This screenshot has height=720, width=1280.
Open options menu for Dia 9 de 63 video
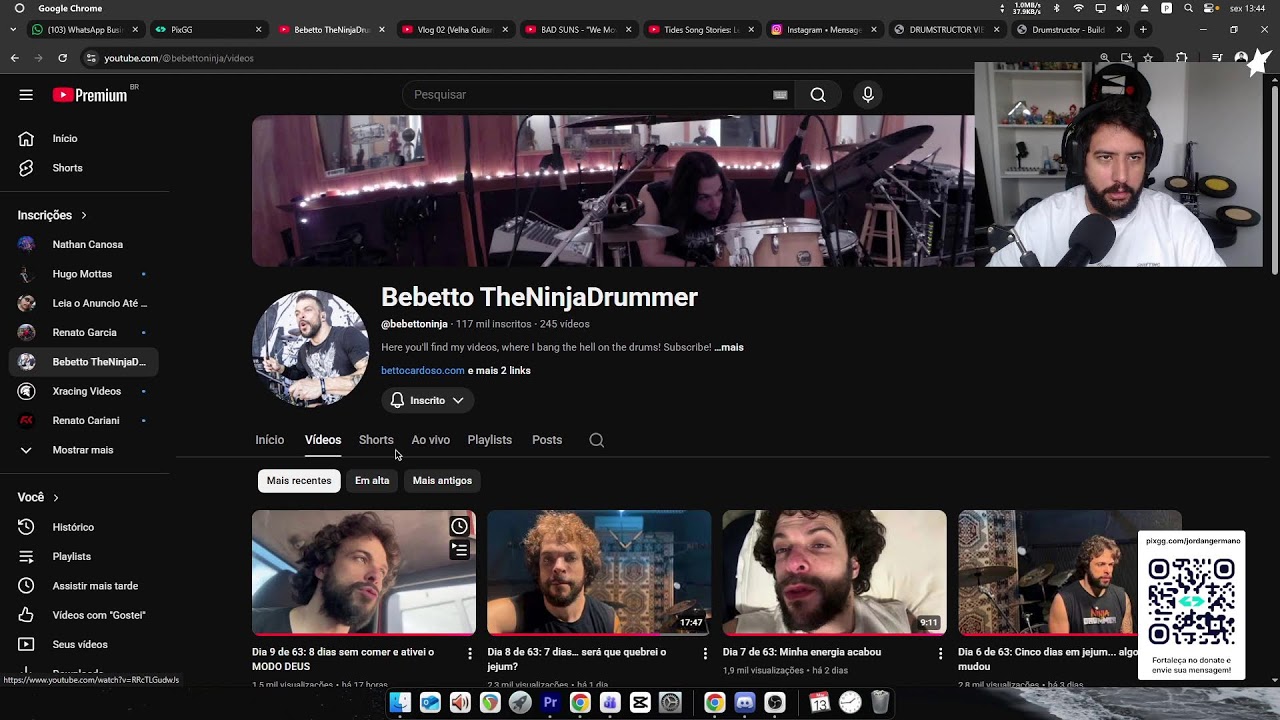click(x=470, y=653)
